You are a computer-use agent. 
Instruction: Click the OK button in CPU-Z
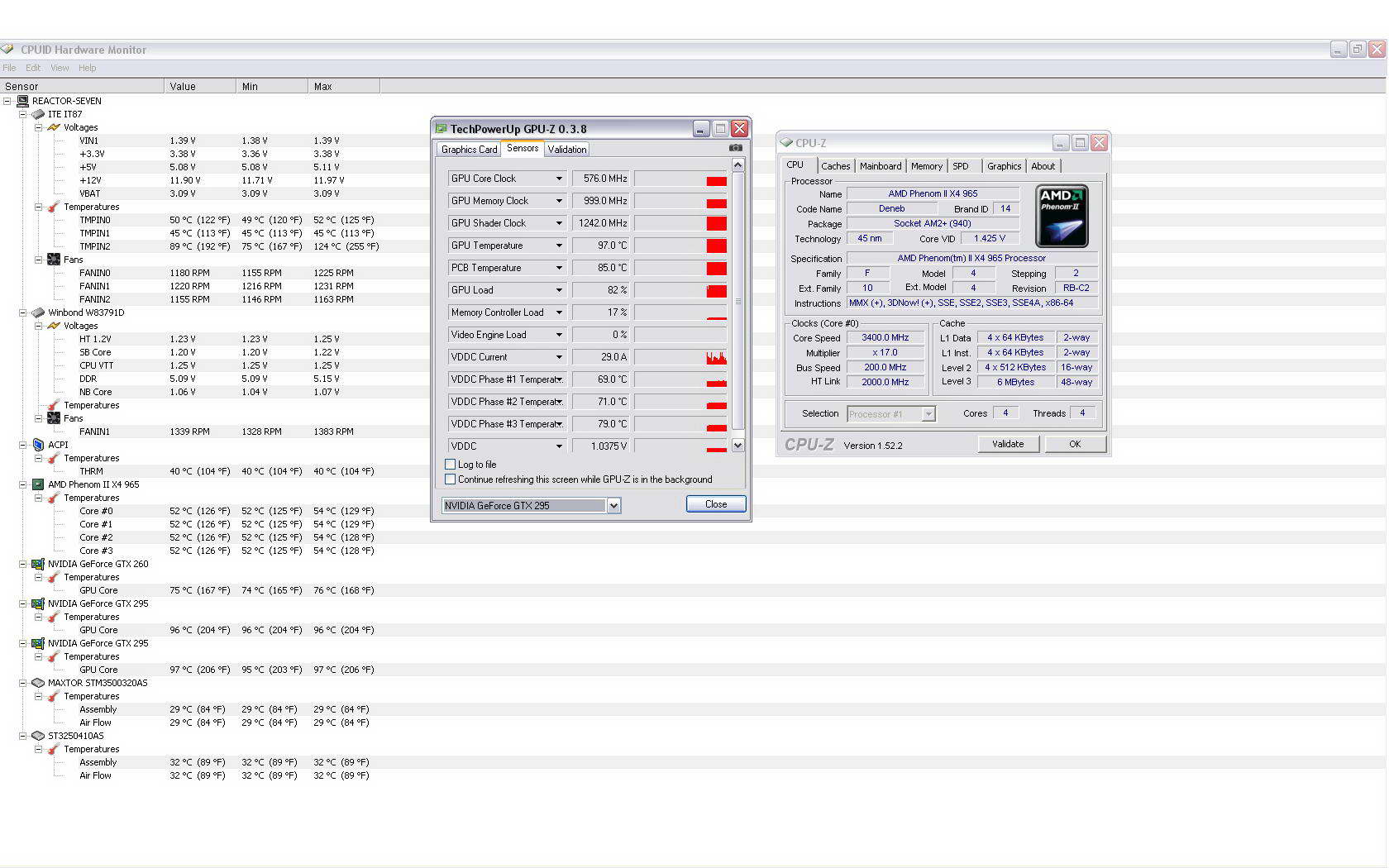coord(1075,444)
